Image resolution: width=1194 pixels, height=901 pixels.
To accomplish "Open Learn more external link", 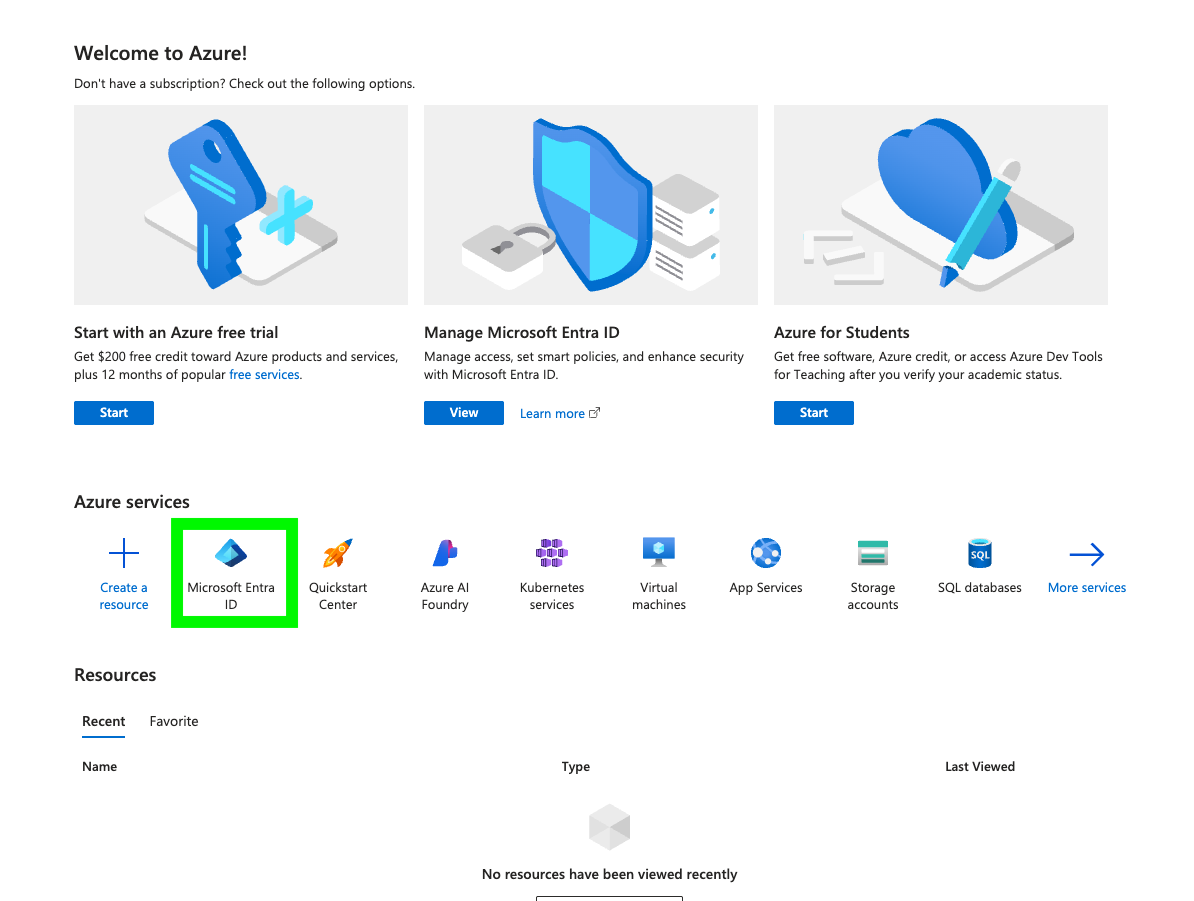I will (560, 414).
